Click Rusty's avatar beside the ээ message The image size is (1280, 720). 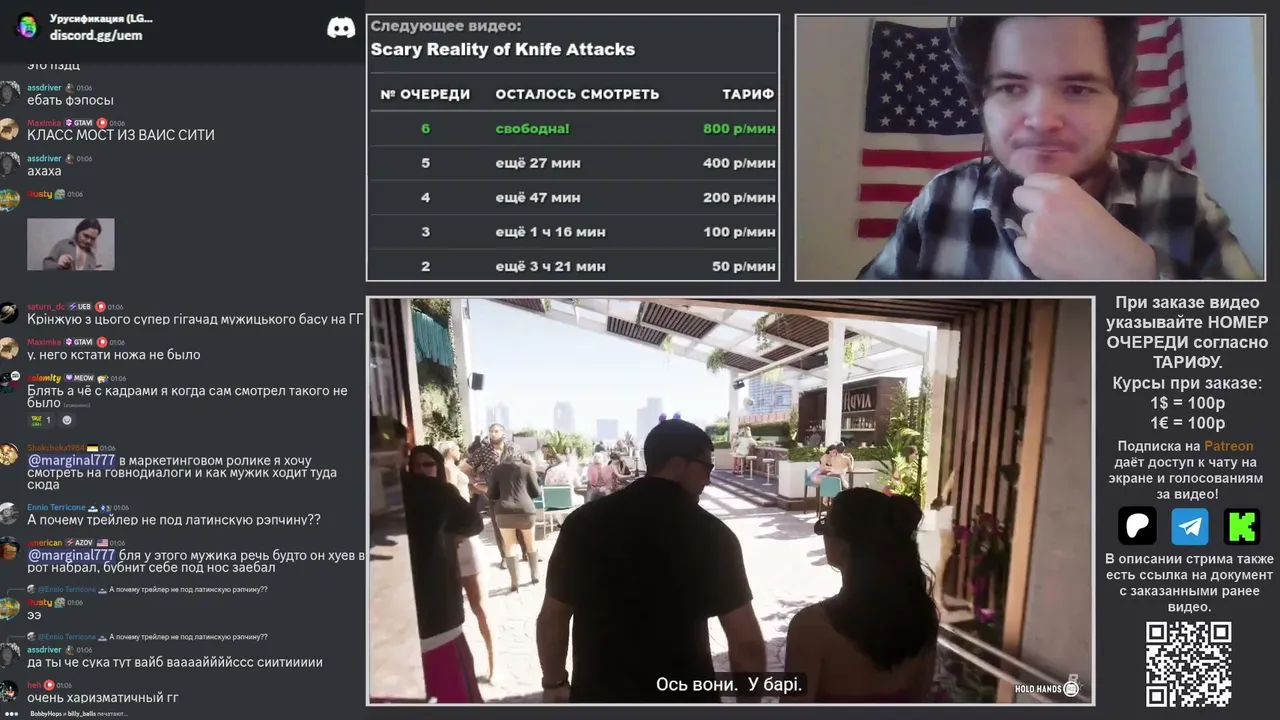click(9, 608)
